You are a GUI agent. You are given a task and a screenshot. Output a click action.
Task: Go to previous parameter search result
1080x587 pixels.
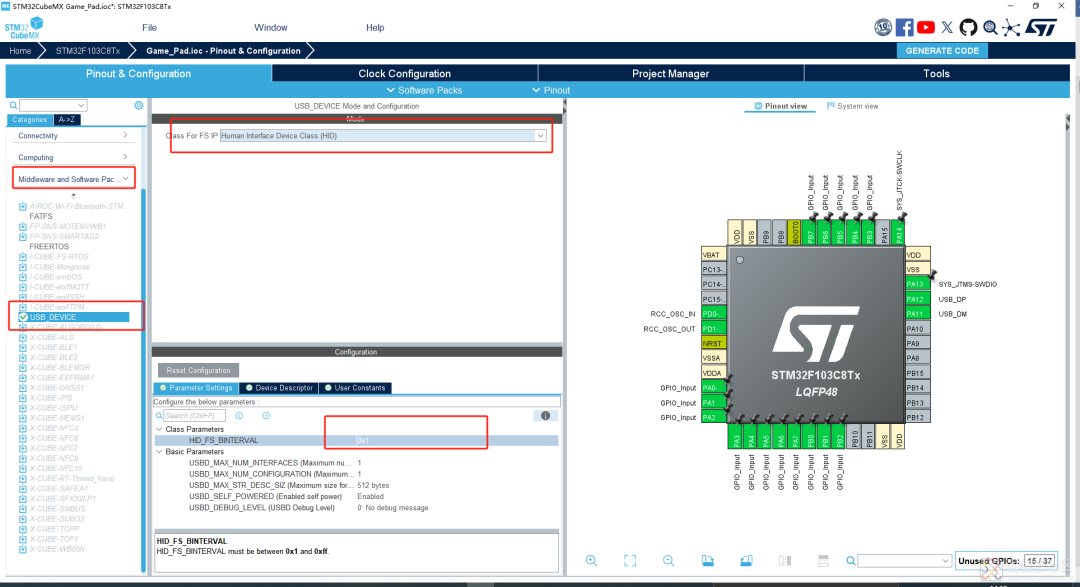[239, 415]
